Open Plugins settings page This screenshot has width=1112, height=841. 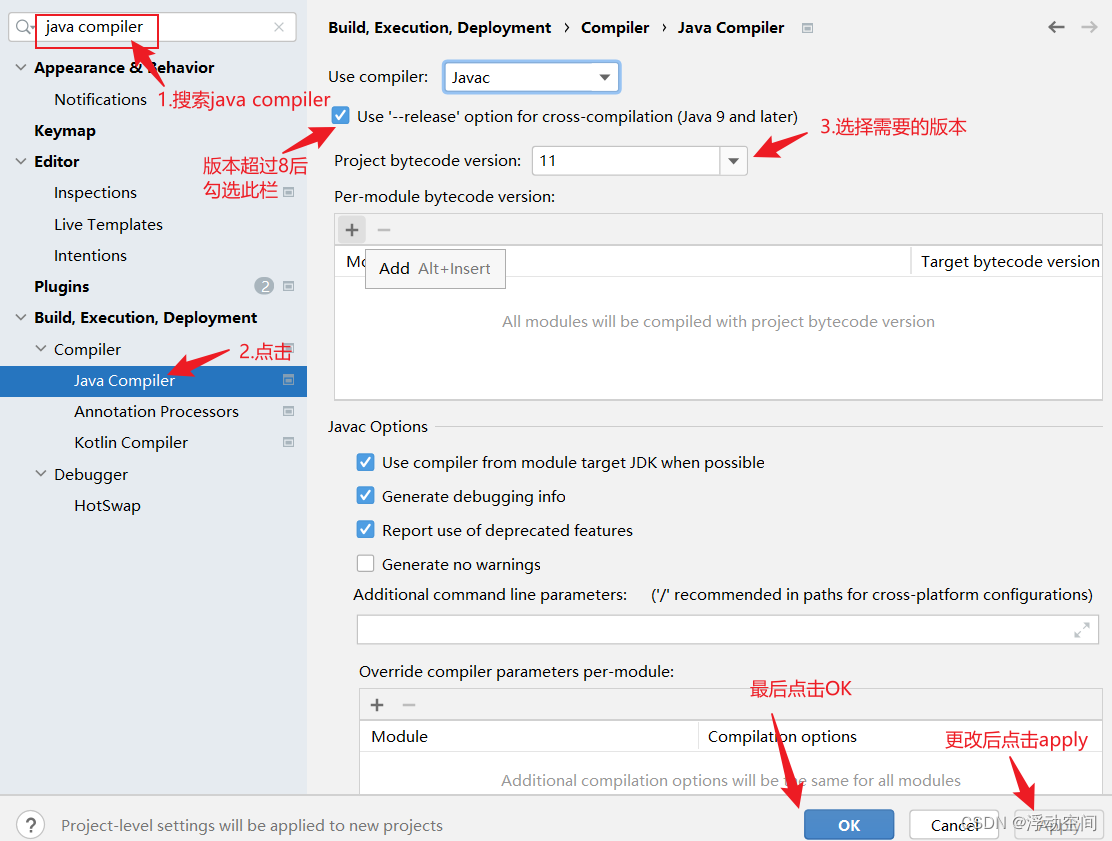click(x=62, y=286)
